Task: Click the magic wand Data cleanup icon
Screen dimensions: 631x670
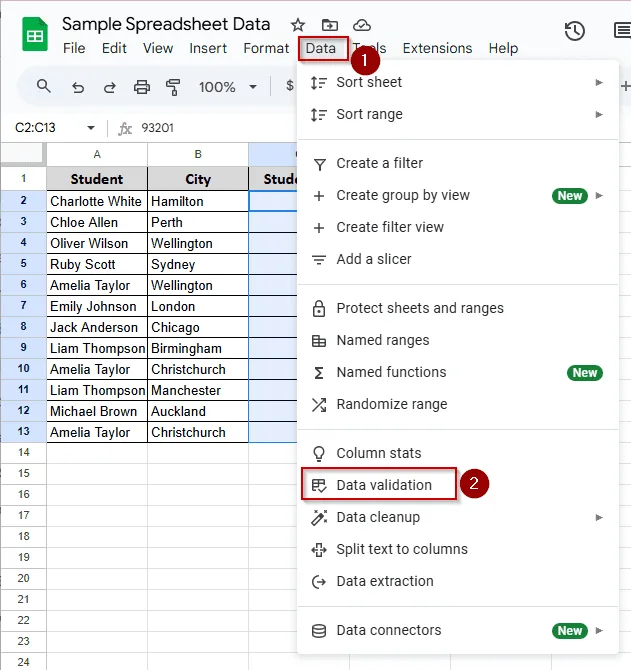Action: pyautogui.click(x=319, y=517)
